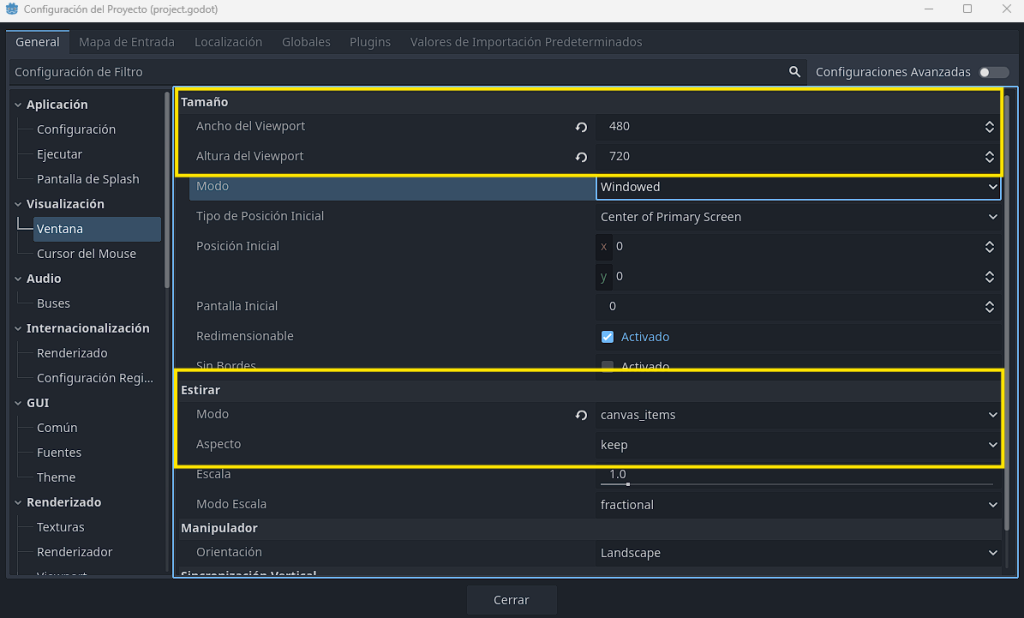Click the Posición Inicial x stepper arrows
The height and width of the screenshot is (618, 1024).
pos(989,247)
